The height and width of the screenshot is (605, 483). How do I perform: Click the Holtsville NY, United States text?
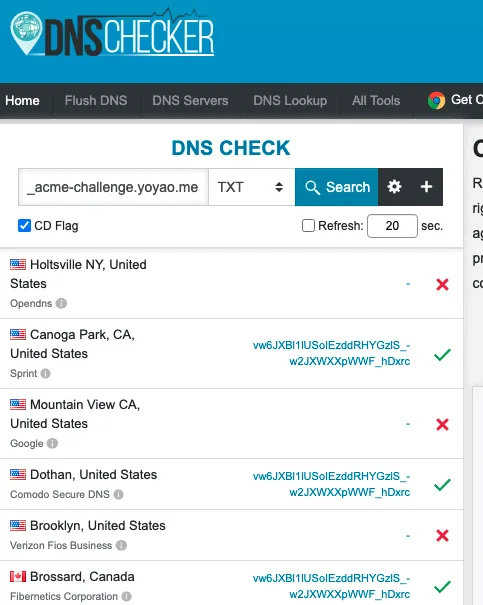(78, 274)
